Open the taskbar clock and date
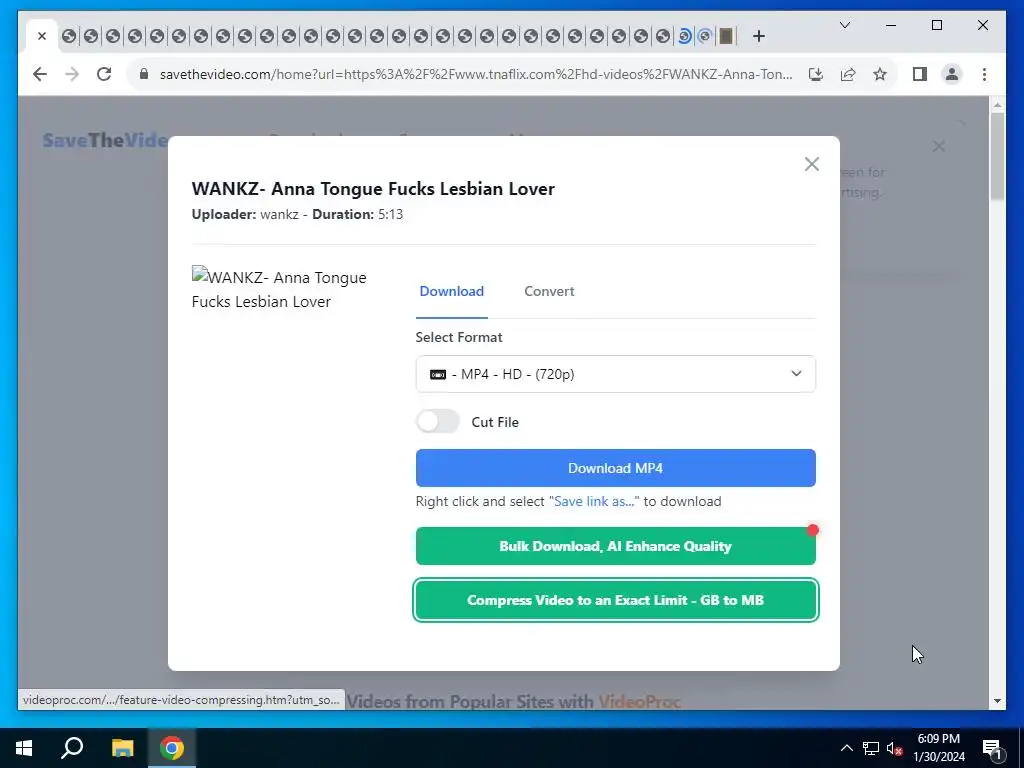Screen dimensions: 1024x768 938,748
